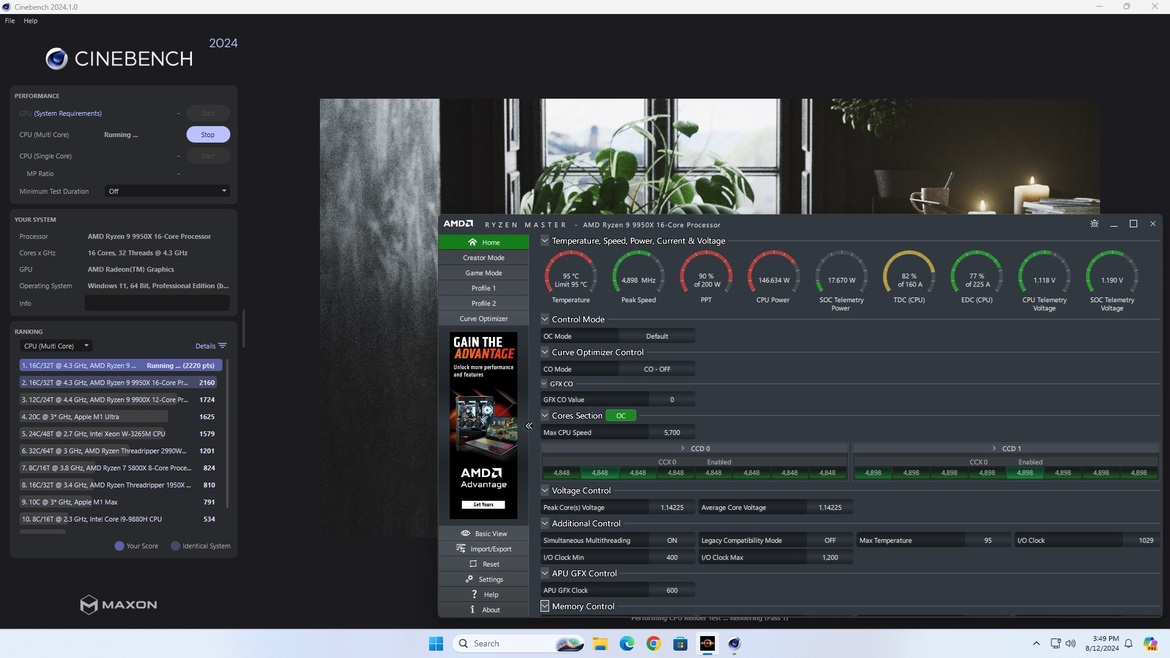
Task: Toggle Legacy Compatibility Mode OFF value
Action: (x=830, y=540)
